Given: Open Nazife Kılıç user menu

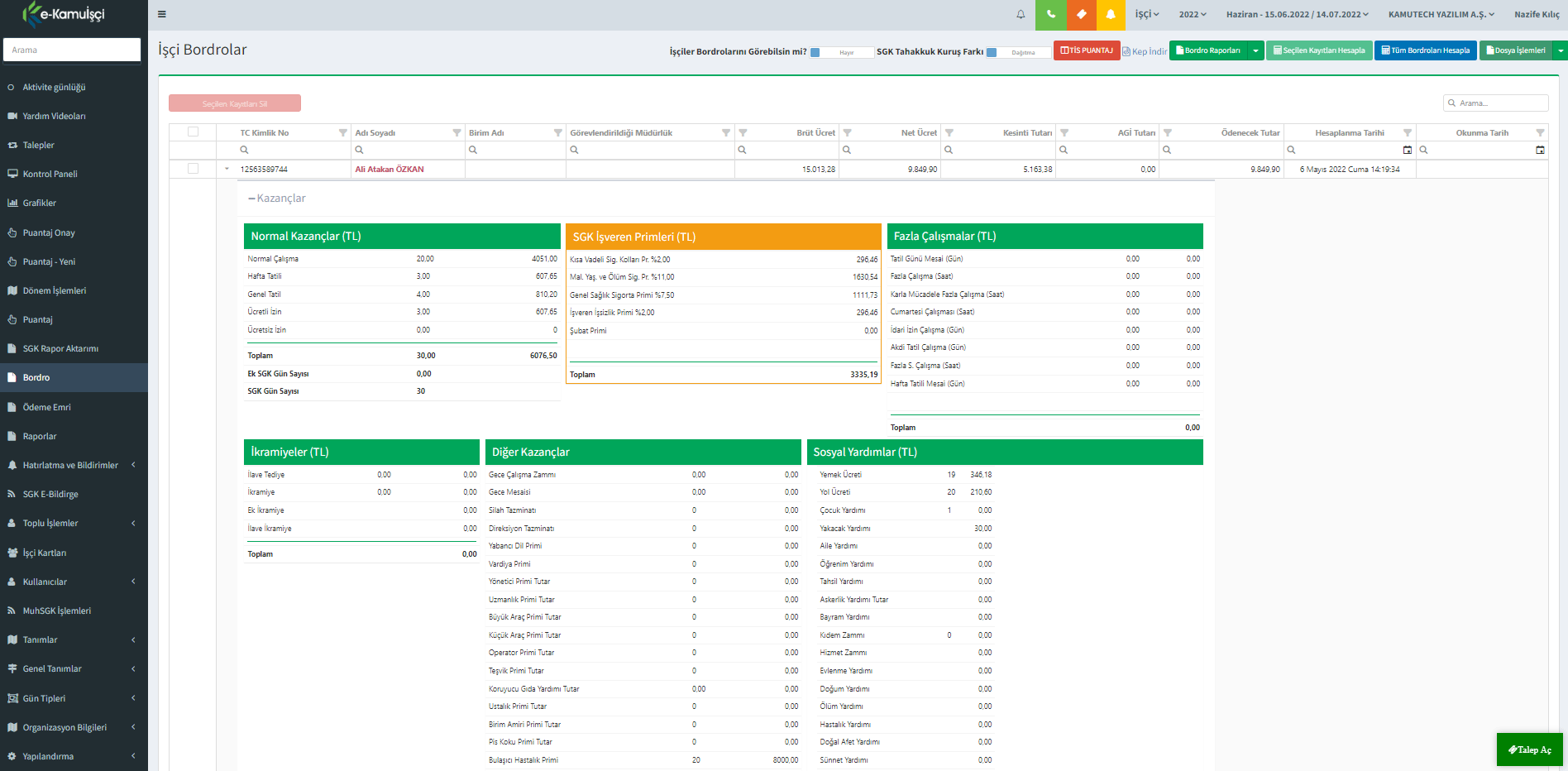Looking at the screenshot, I should [1537, 14].
